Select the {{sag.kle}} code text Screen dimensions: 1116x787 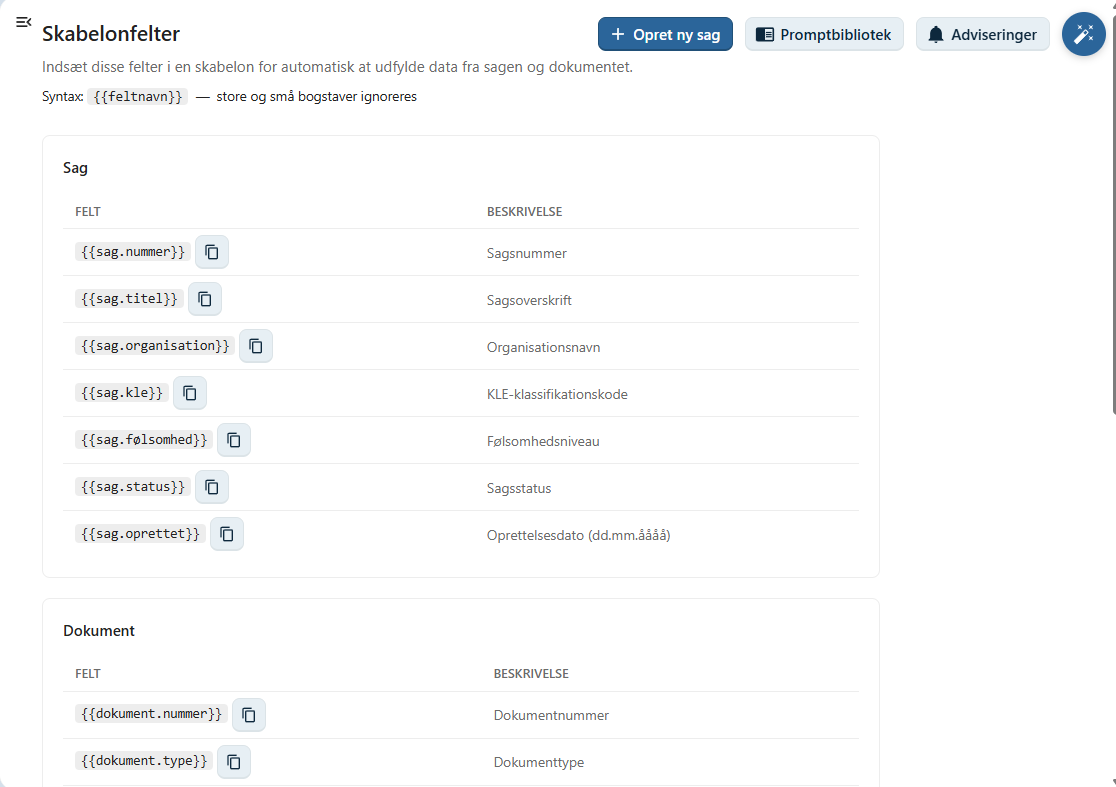pos(122,393)
